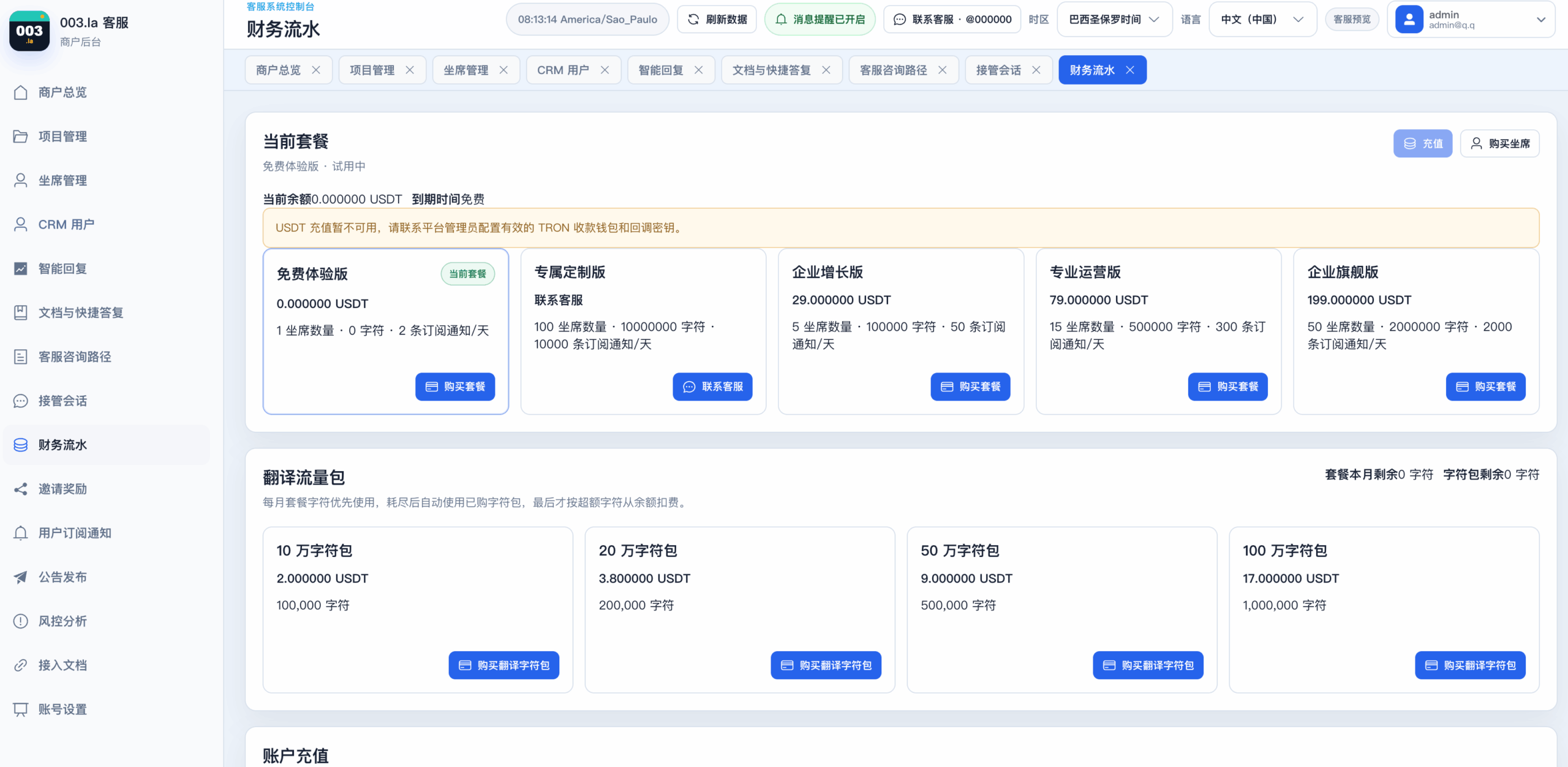The image size is (1568, 767).
Task: Open 接管会话 chat icon in sidebar
Action: (x=20, y=401)
